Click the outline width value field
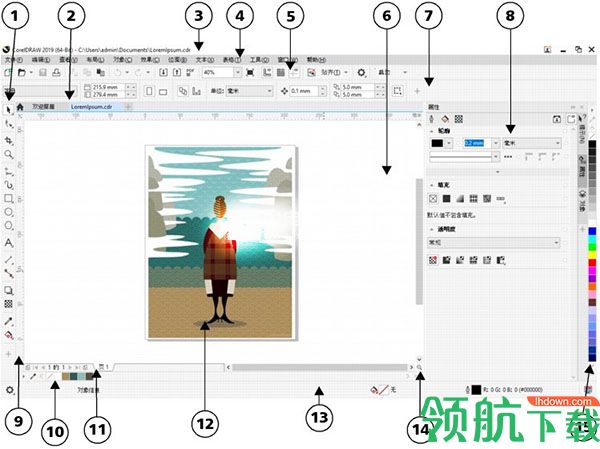The width and height of the screenshot is (600, 449). click(475, 143)
